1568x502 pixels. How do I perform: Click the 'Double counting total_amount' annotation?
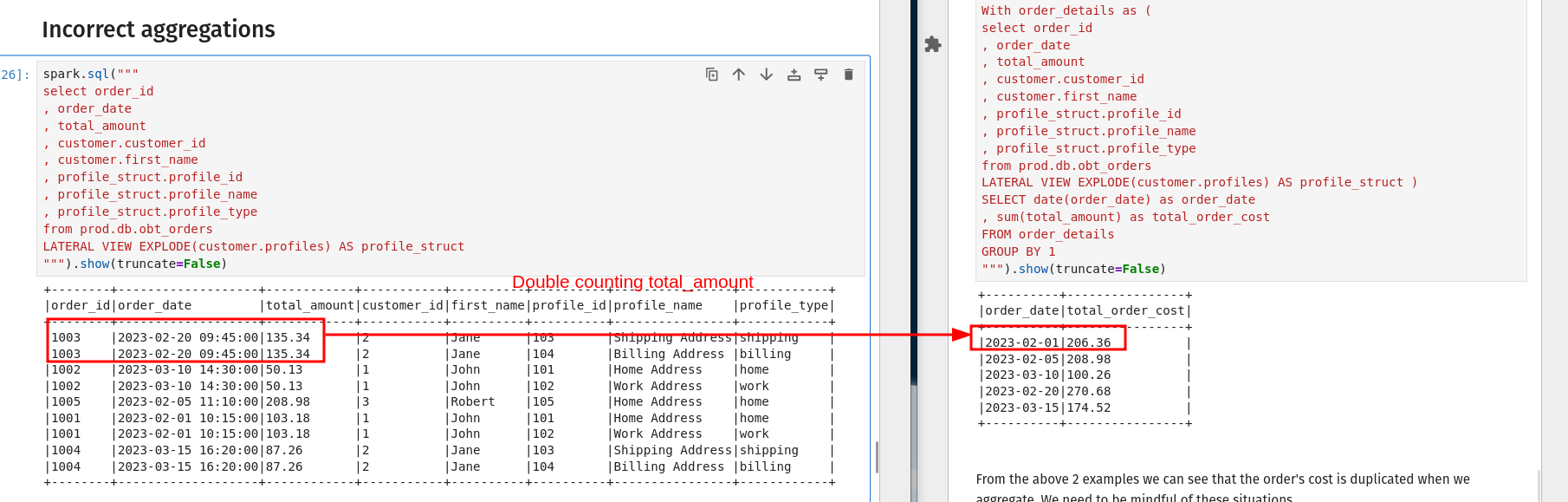(632, 282)
